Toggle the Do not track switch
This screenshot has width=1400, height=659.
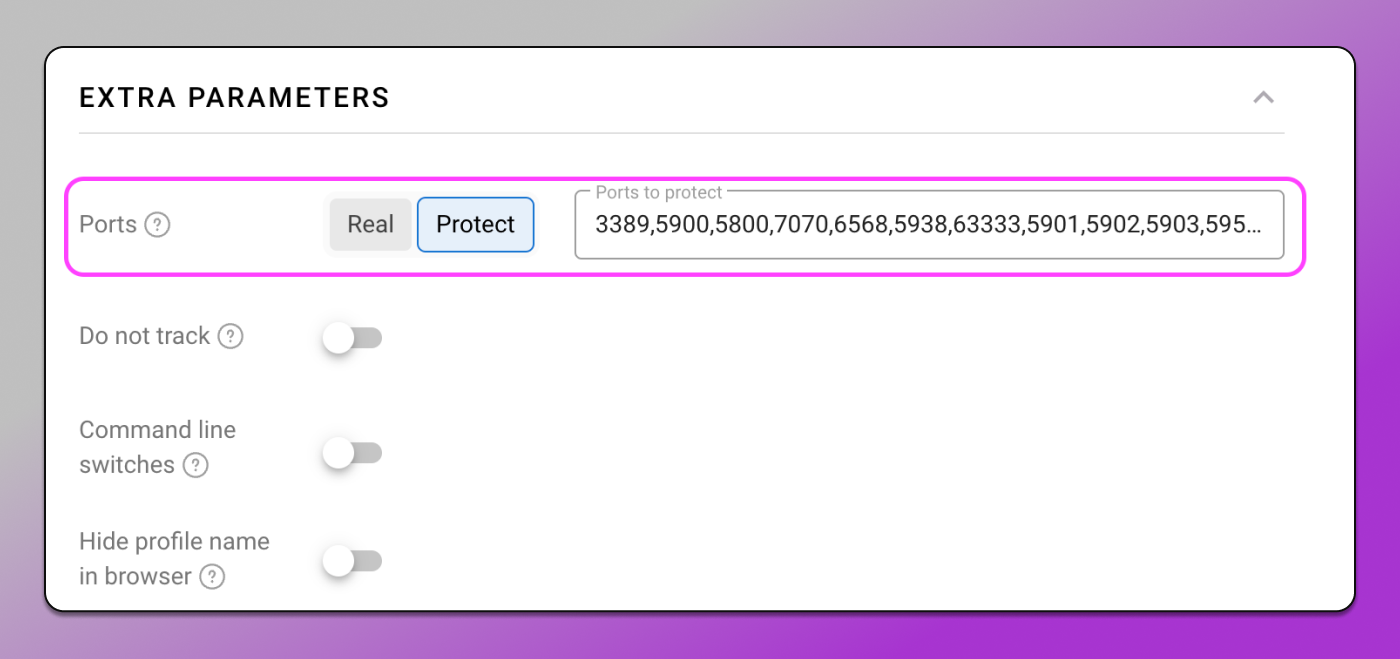(x=352, y=338)
